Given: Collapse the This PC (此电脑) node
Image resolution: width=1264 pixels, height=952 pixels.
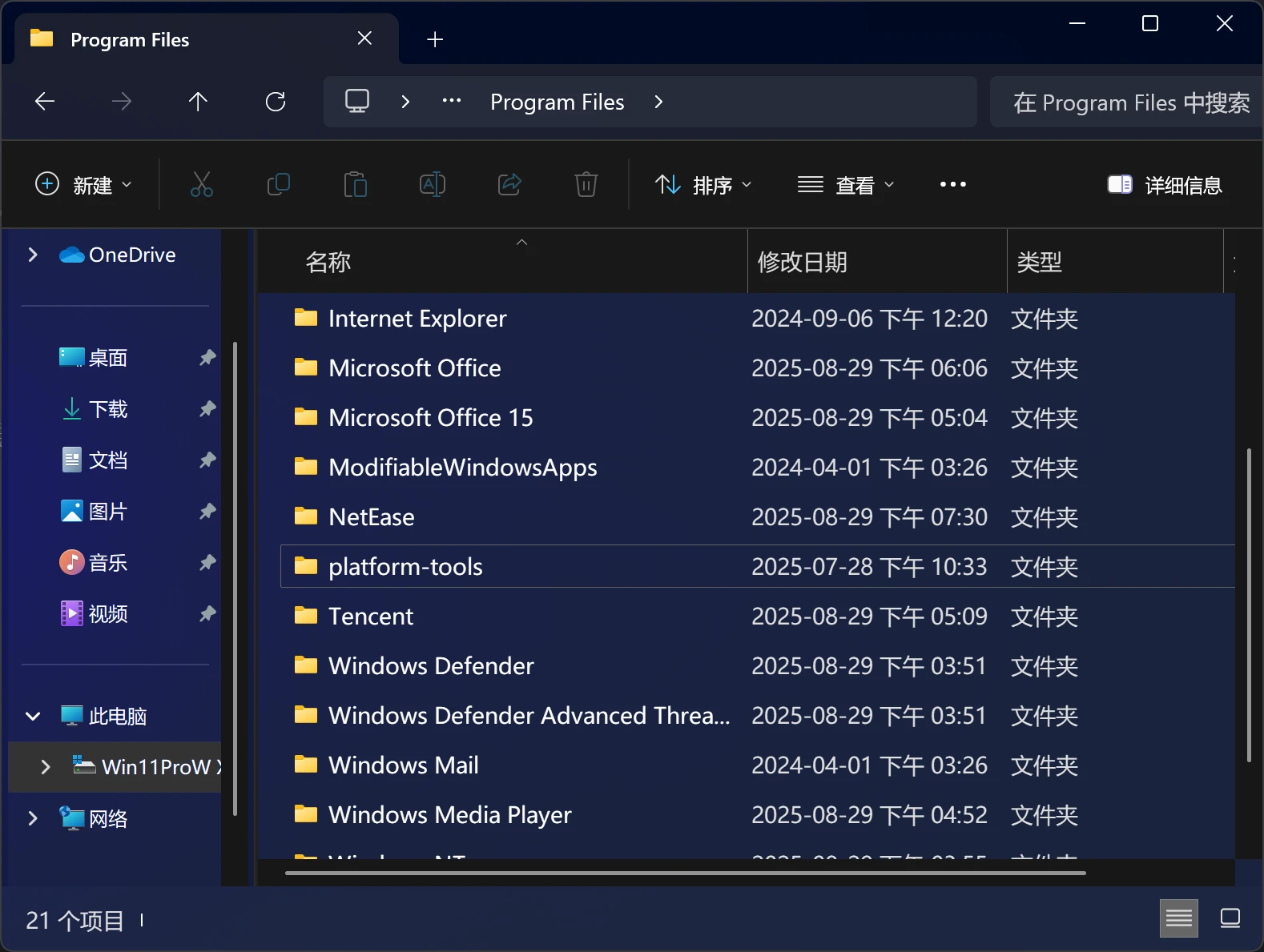Looking at the screenshot, I should coord(33,716).
